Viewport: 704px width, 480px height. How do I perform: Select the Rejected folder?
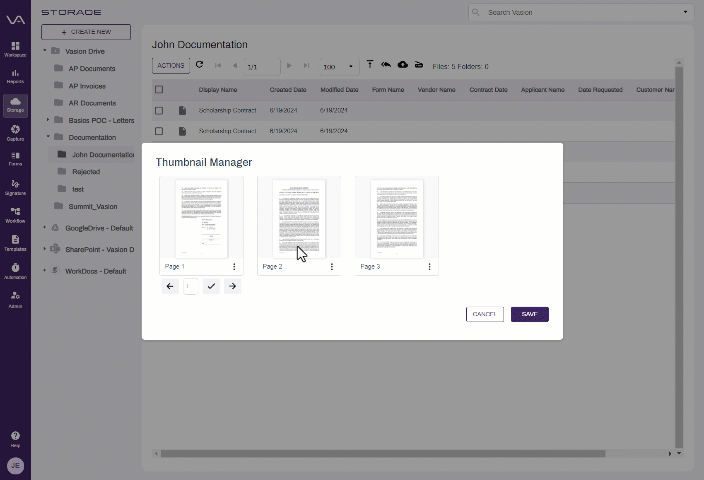point(86,172)
